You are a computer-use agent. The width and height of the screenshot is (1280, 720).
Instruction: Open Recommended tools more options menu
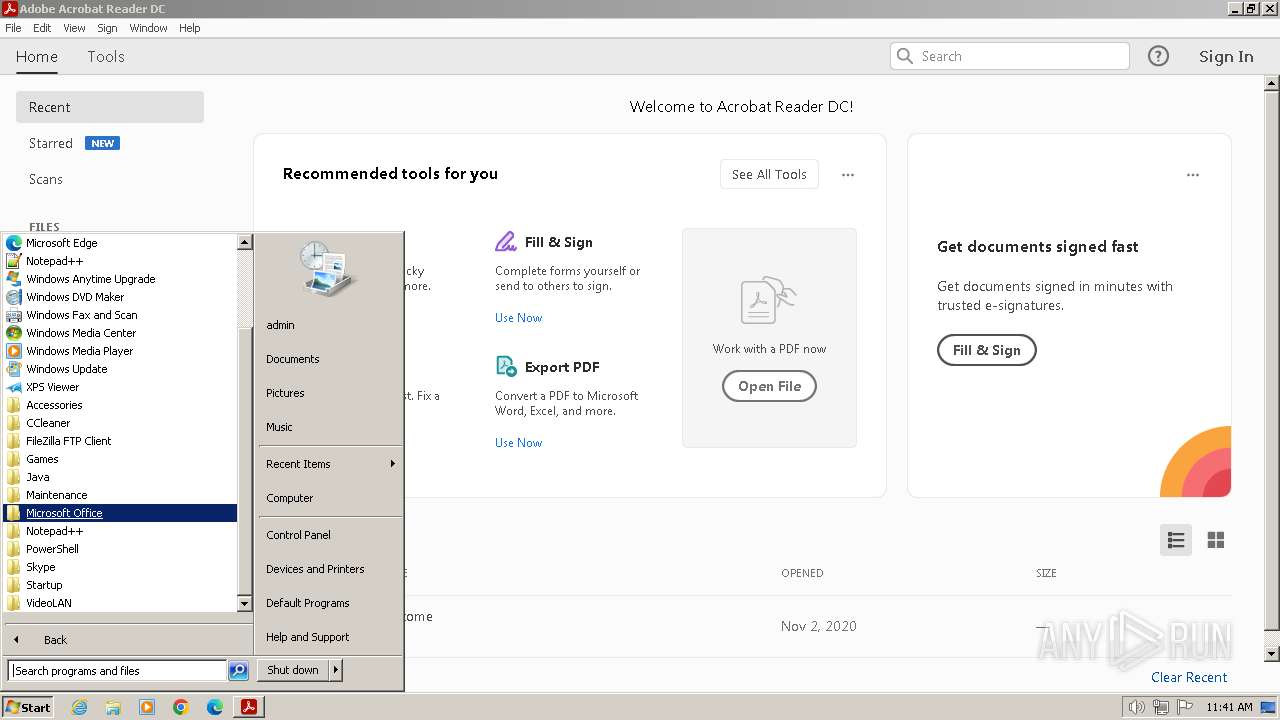848,175
